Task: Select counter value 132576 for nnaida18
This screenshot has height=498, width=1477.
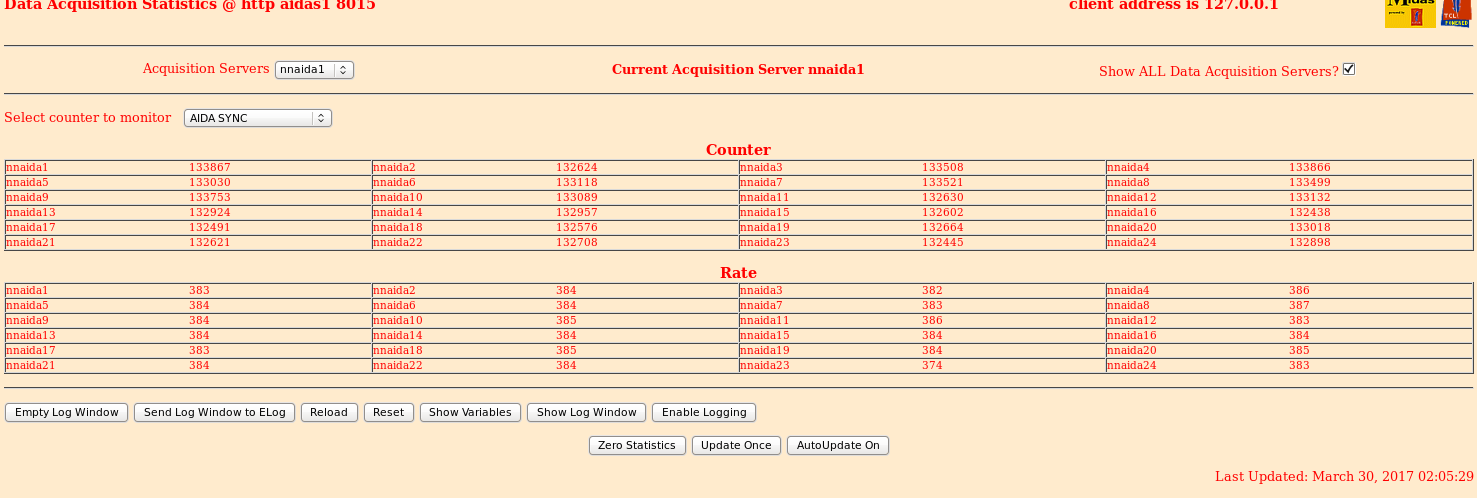Action: coord(577,228)
